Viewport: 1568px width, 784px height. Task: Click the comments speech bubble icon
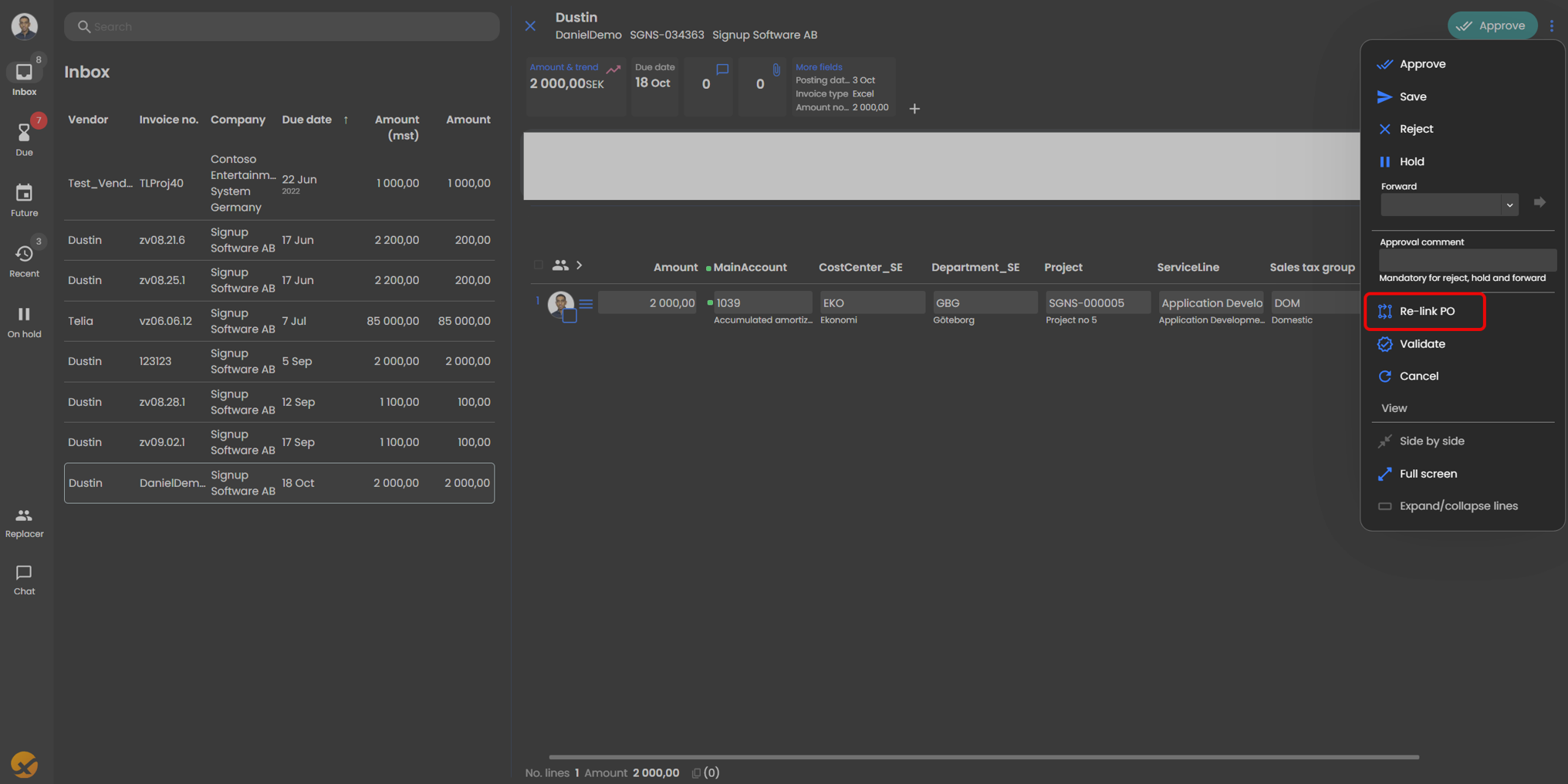point(721,70)
